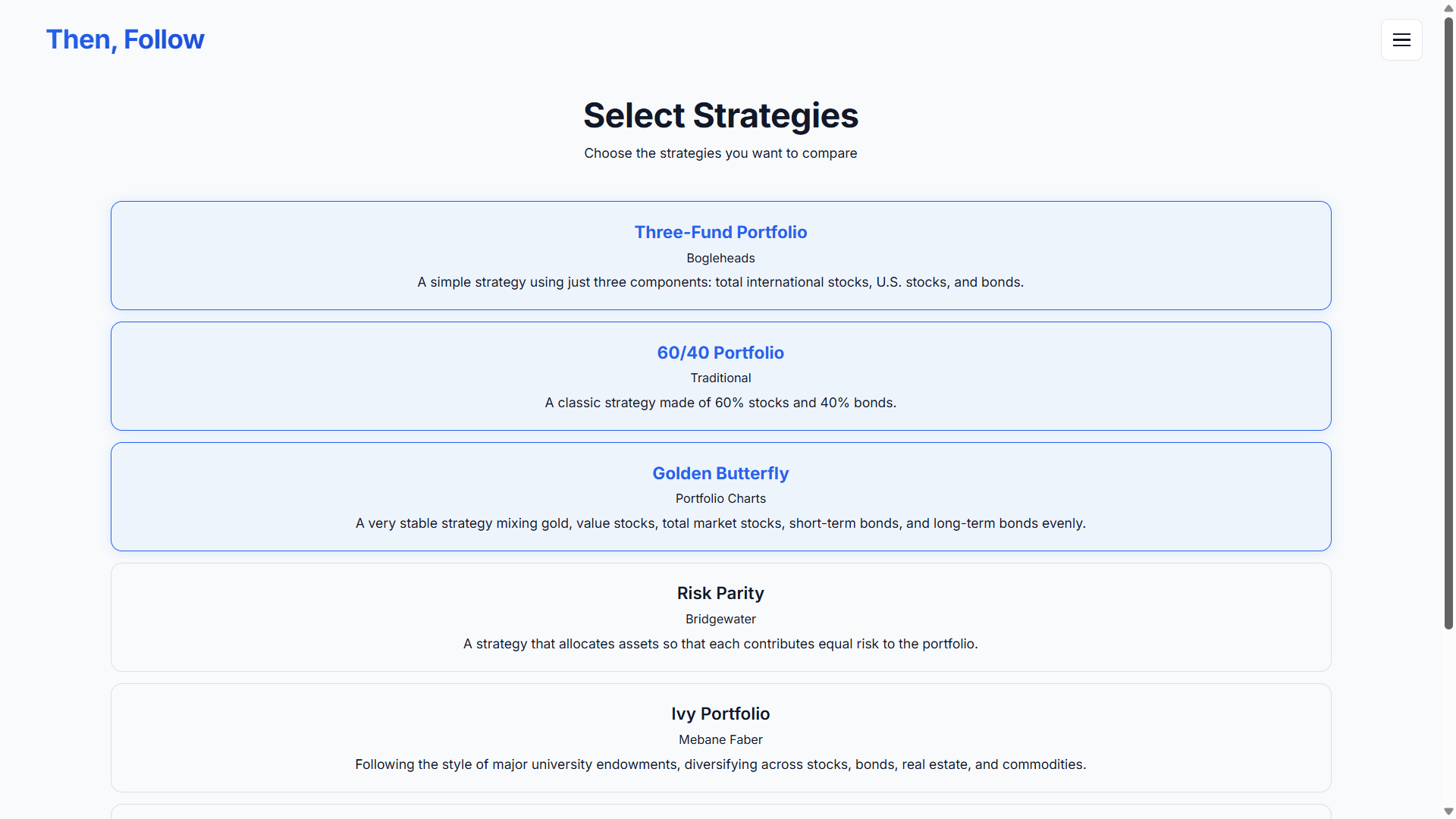Screen dimensions: 1456x819
Task: Click the "Traditional" label under 60/40 Portfolio
Action: [720, 378]
